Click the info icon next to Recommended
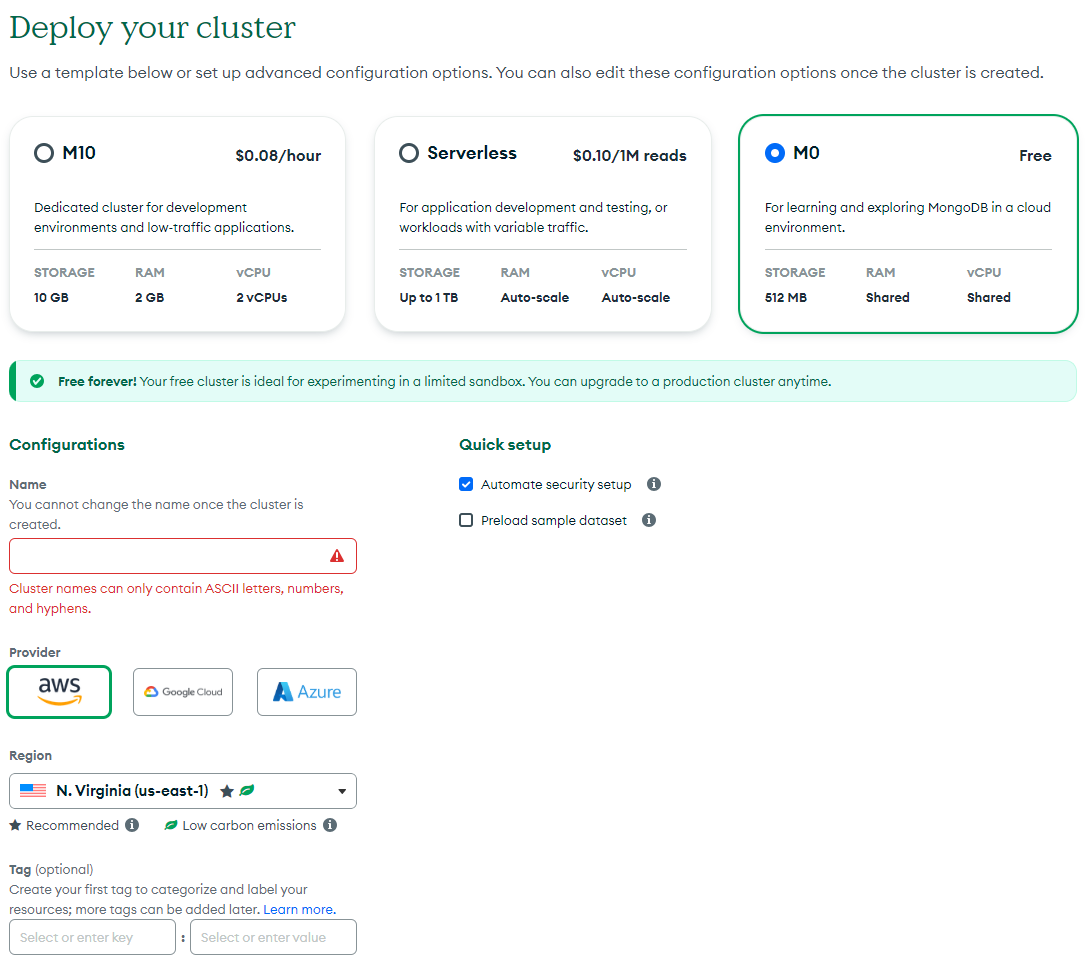1092x969 pixels. pos(132,825)
